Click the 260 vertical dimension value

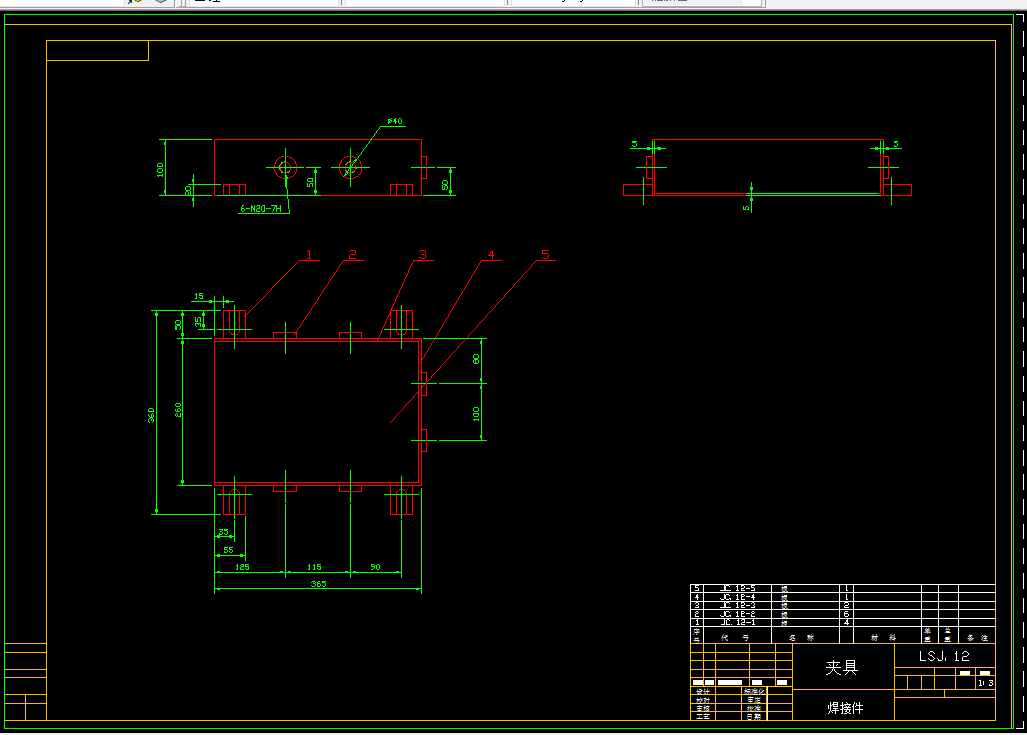click(x=177, y=410)
